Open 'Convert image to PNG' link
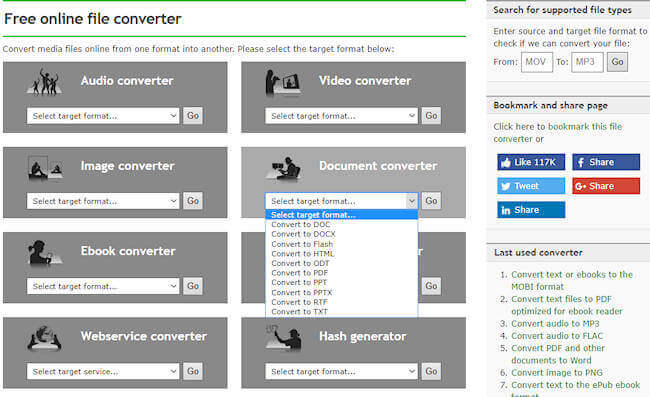The height and width of the screenshot is (397, 650). tap(557, 373)
